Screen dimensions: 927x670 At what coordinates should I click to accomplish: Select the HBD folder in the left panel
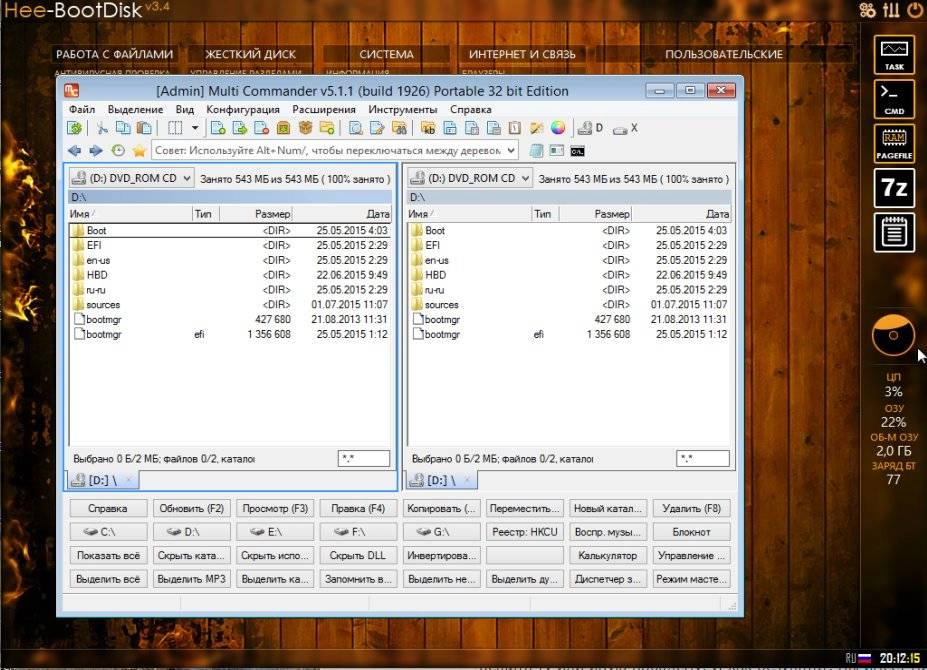point(229,275)
